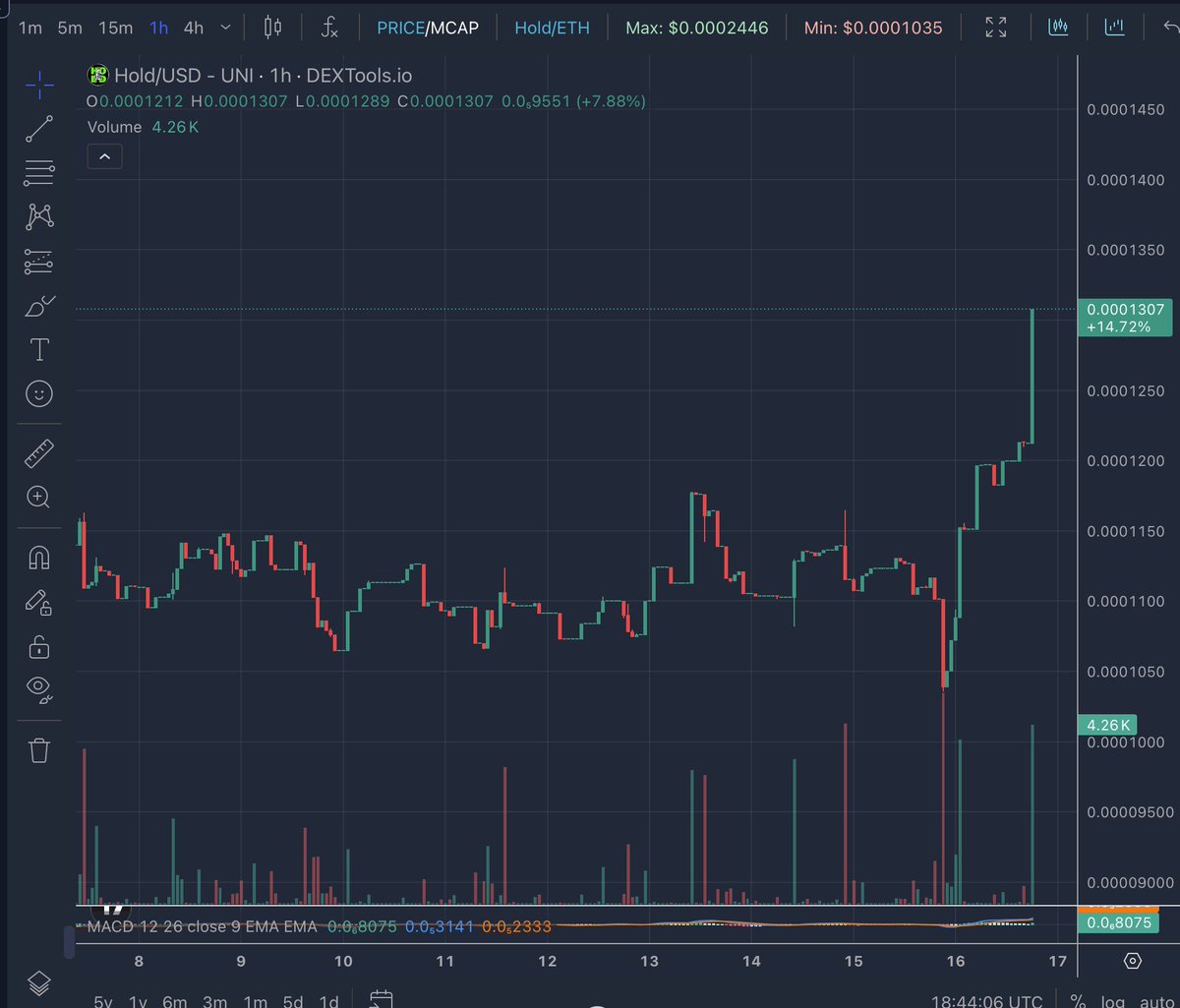1180x1008 pixels.
Task: Click the Volume 4.26 K indicator label
Action: click(145, 127)
